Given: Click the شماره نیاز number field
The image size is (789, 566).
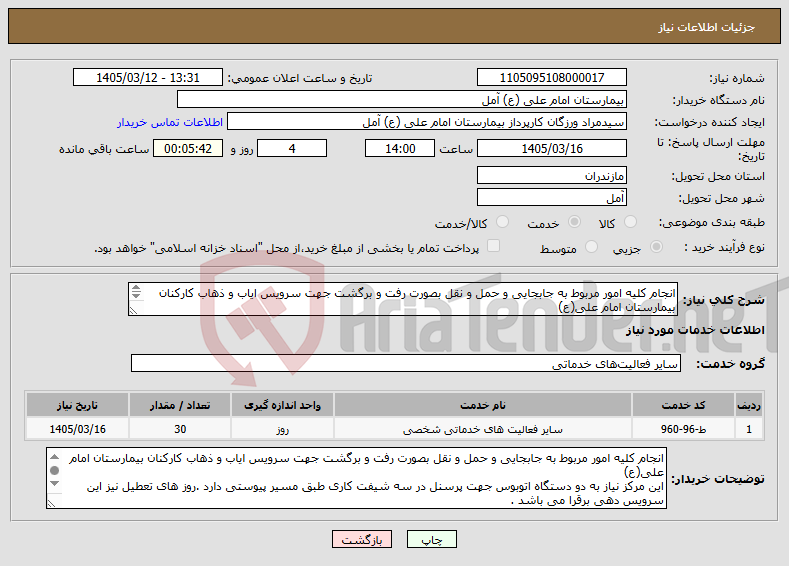Looking at the screenshot, I should pyautogui.click(x=551, y=77).
